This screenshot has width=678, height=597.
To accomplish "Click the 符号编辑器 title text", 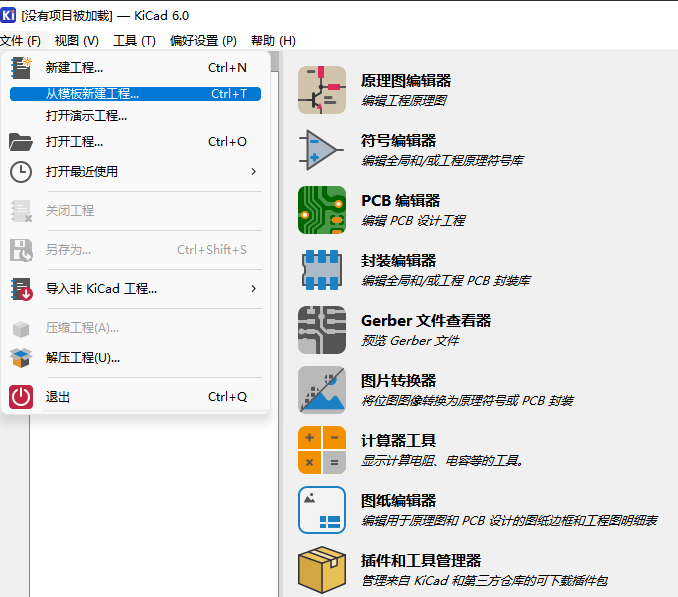I will (399, 140).
